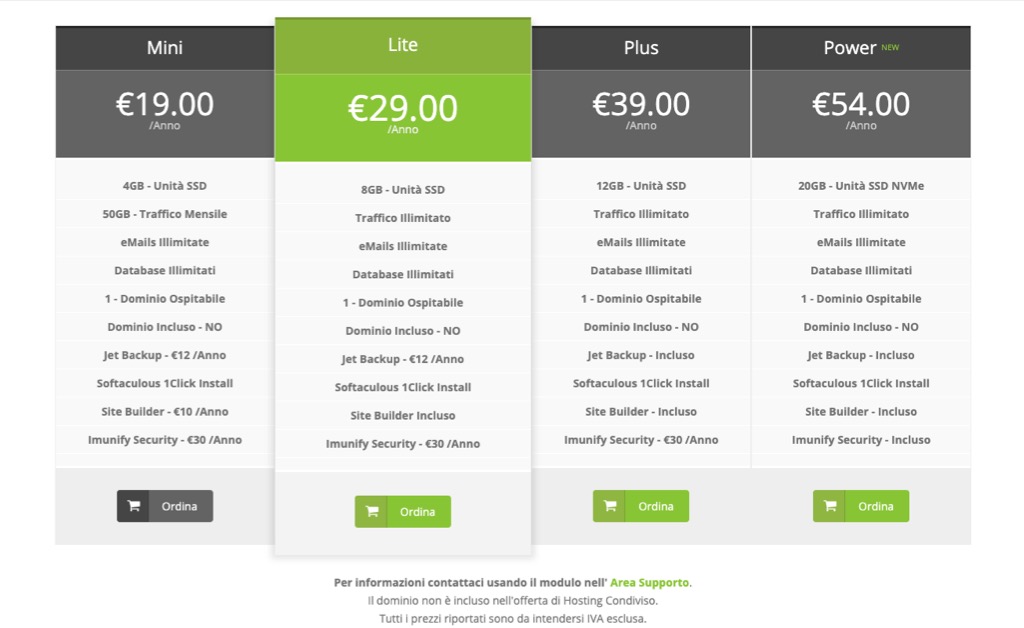
Task: Click the 20GB SSD NVMe feature row
Action: pos(861,185)
